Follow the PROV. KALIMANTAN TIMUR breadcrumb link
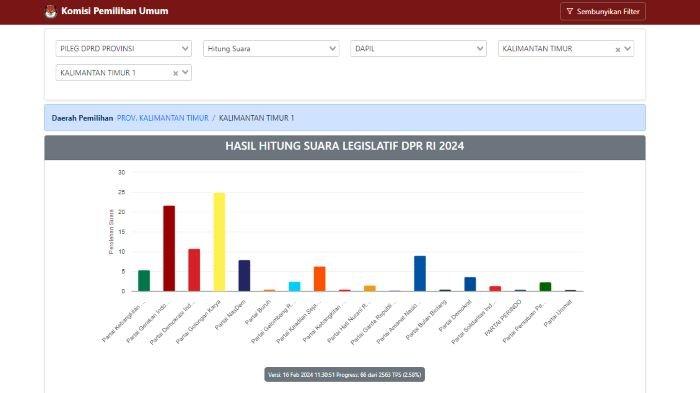700x393 pixels. [x=162, y=118]
